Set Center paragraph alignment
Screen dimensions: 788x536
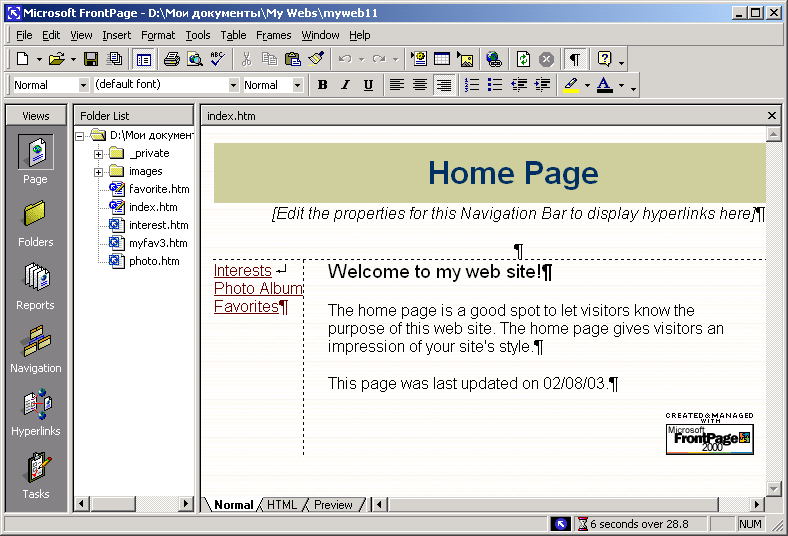point(420,85)
